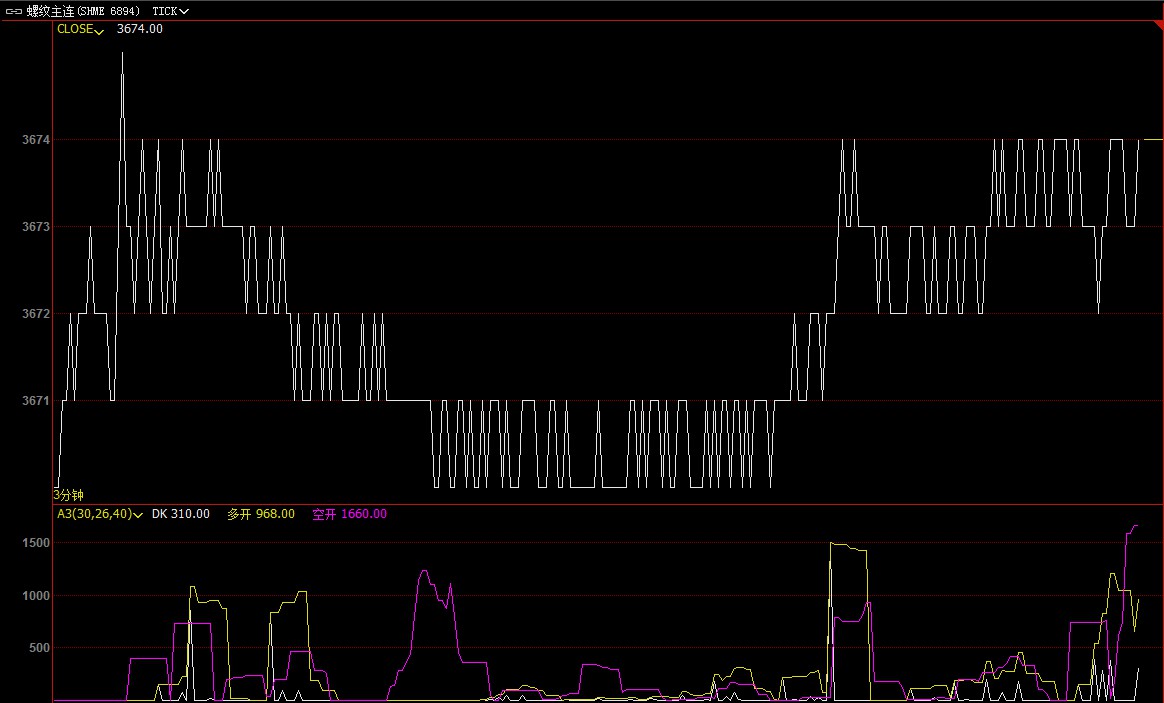Click the 1500 axis label in indicator panel
This screenshot has width=1164, height=703.
coord(35,543)
